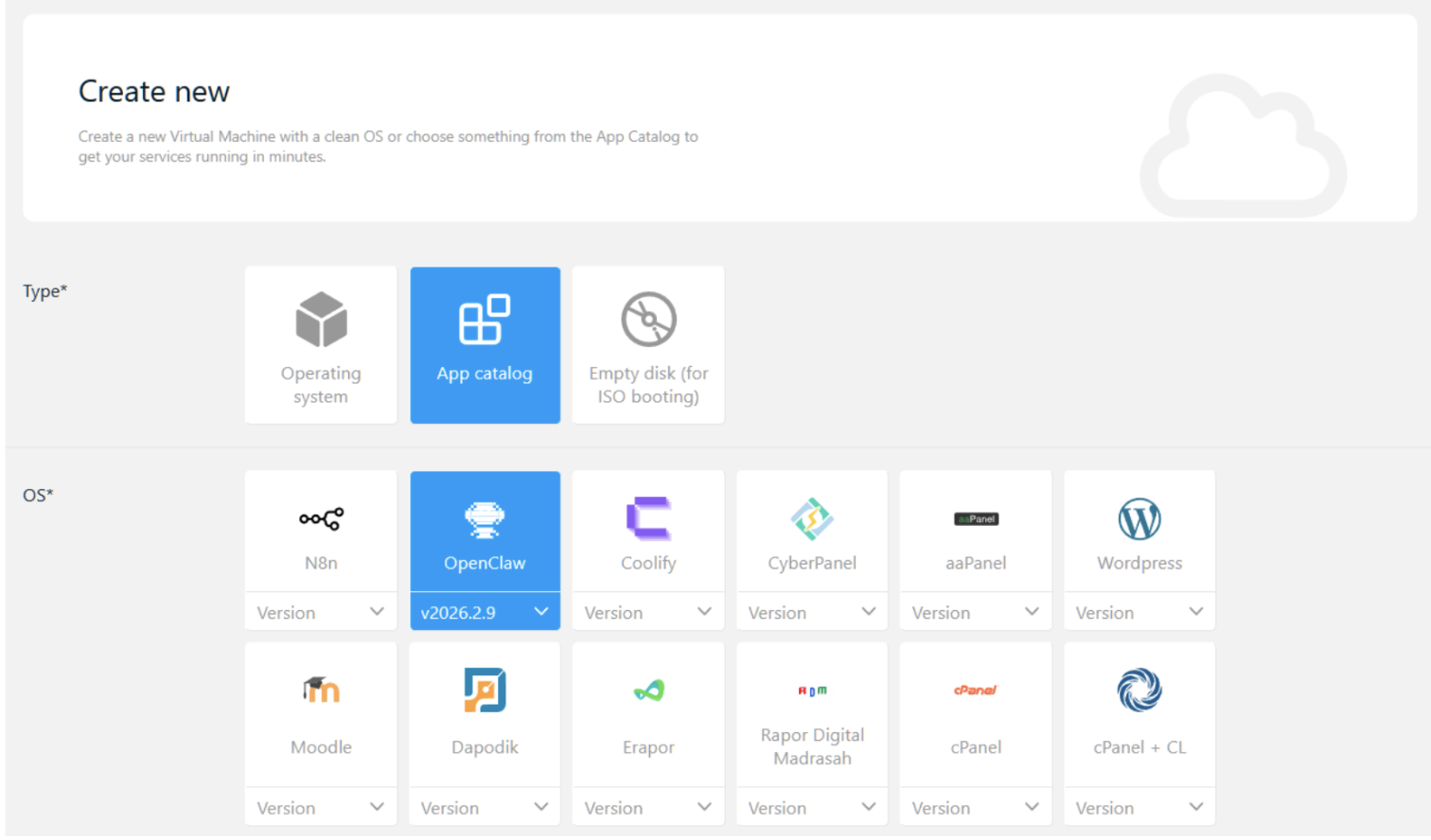Select the aaPanel app icon

point(976,518)
